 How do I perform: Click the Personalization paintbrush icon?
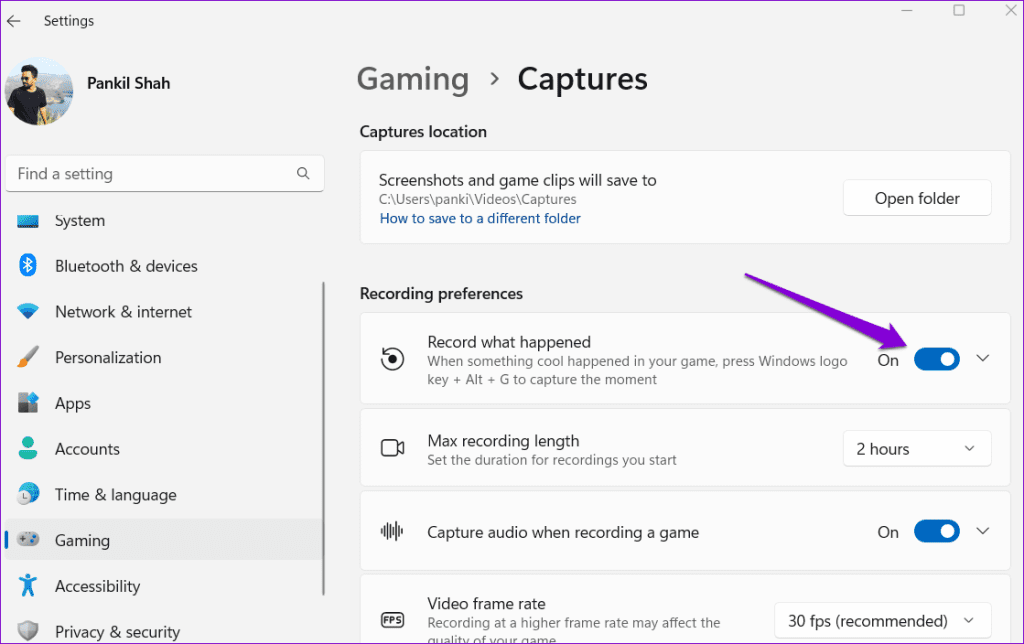click(x=28, y=357)
